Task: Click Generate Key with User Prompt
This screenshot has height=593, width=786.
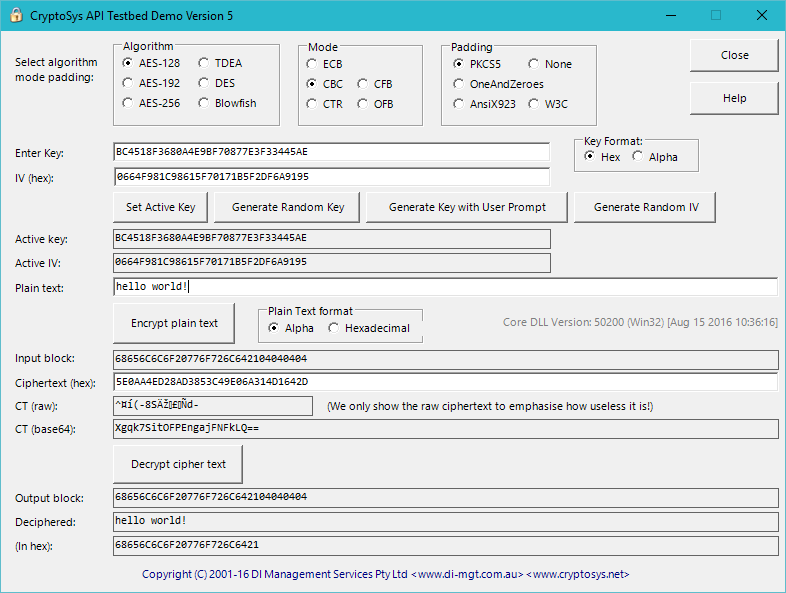Action: coord(467,207)
